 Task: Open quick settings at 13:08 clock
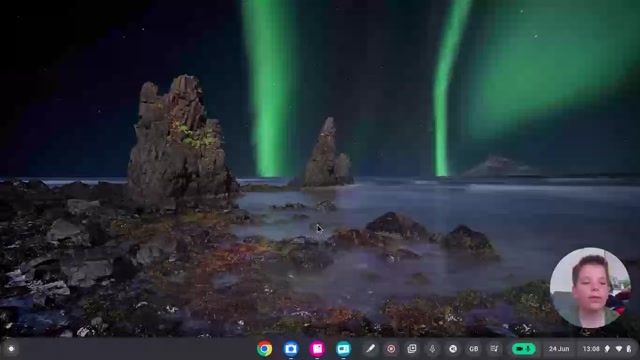(591, 349)
